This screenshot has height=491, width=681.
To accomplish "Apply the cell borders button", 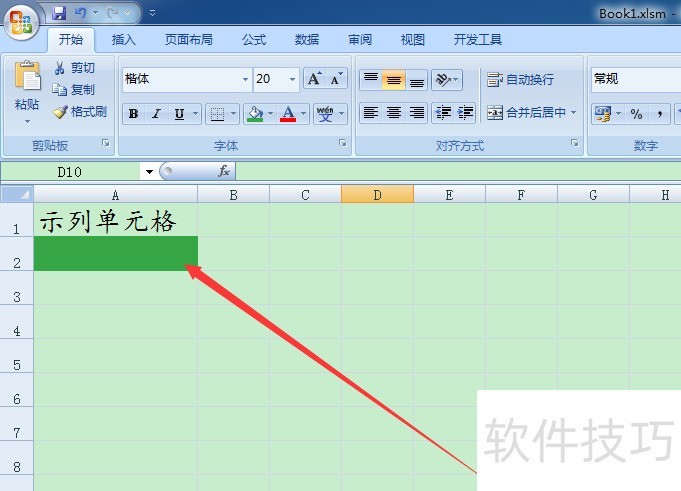I will click(217, 114).
